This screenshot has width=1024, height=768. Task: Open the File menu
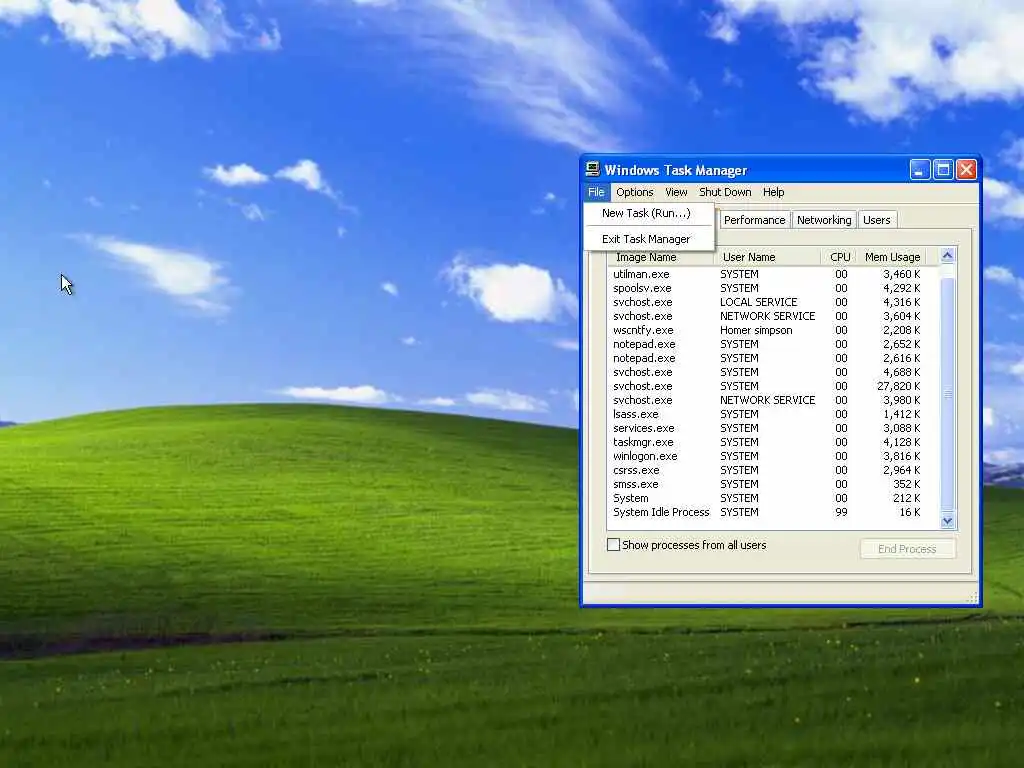[596, 192]
